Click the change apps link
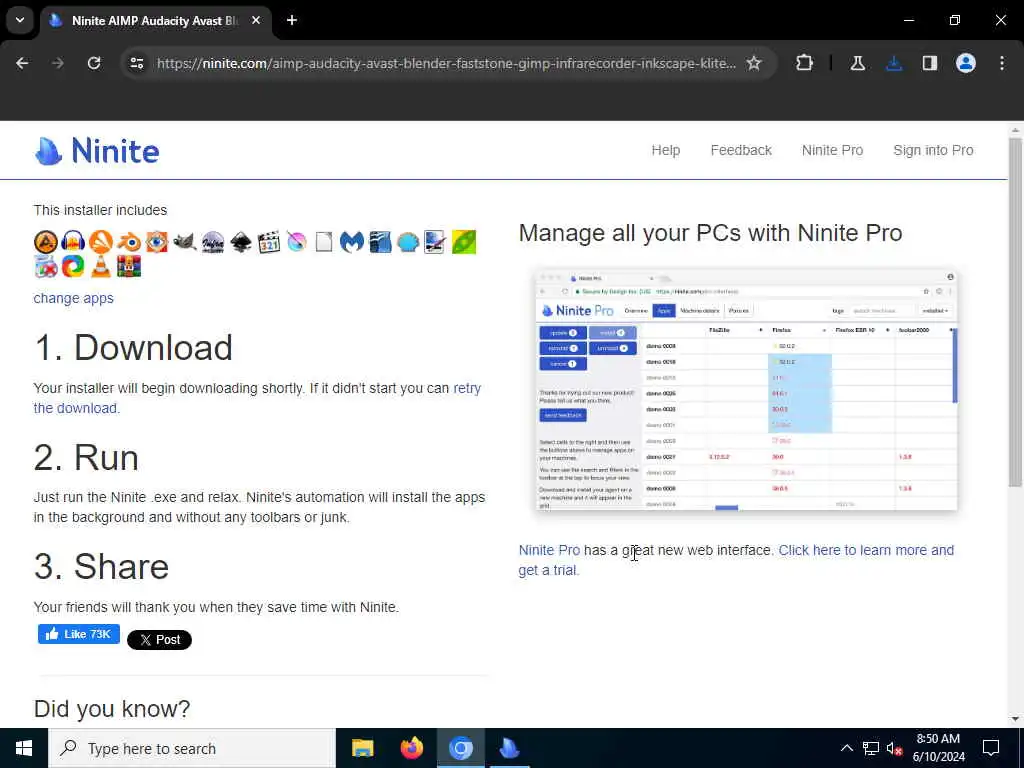Screen dimensions: 1024x768 (x=74, y=298)
